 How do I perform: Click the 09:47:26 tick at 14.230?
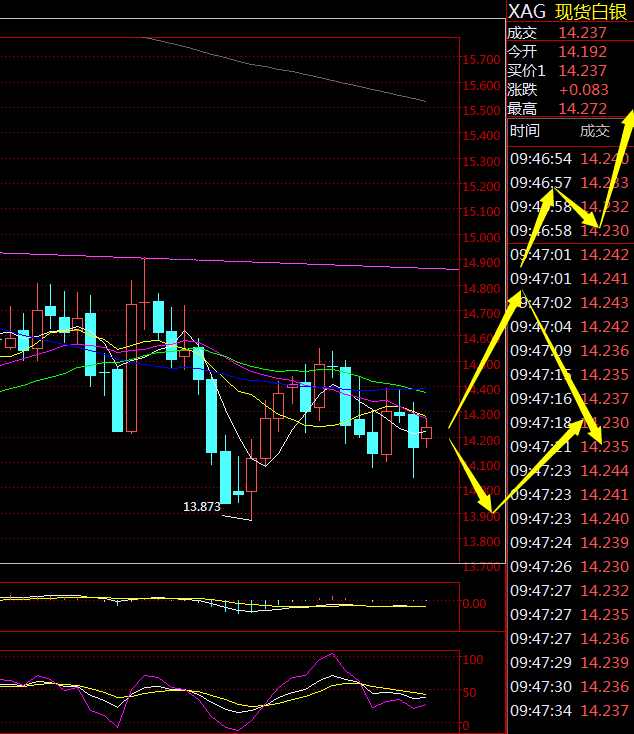(x=569, y=567)
